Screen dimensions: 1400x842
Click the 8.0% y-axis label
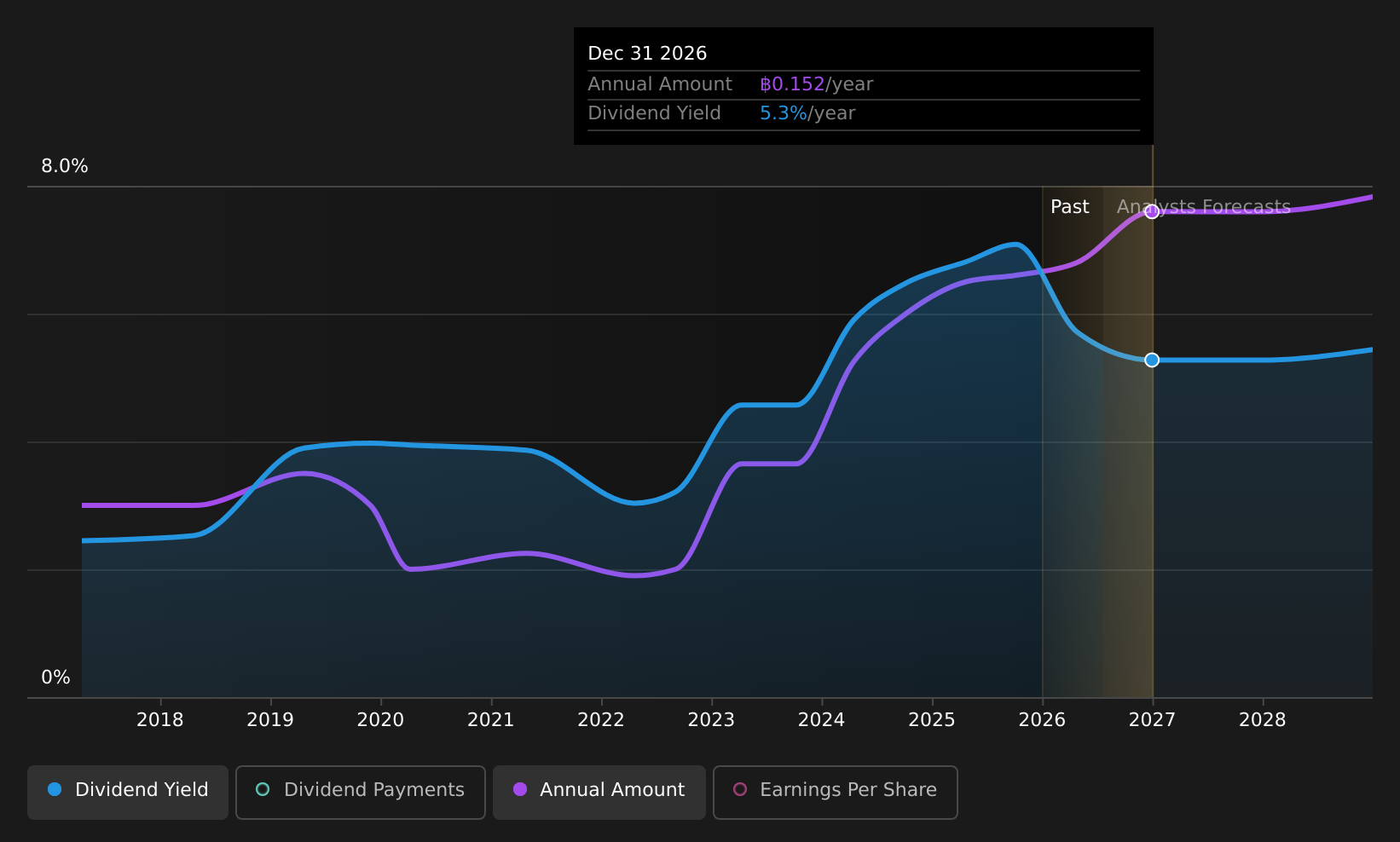point(65,166)
